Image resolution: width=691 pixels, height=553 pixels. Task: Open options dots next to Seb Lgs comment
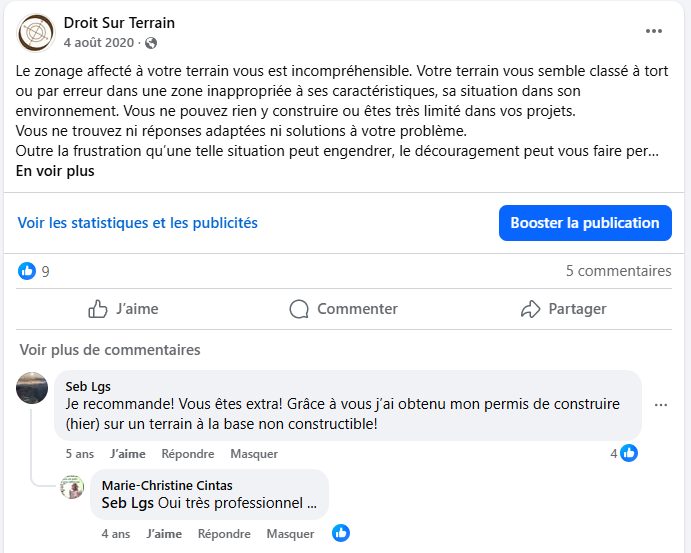coord(661,405)
